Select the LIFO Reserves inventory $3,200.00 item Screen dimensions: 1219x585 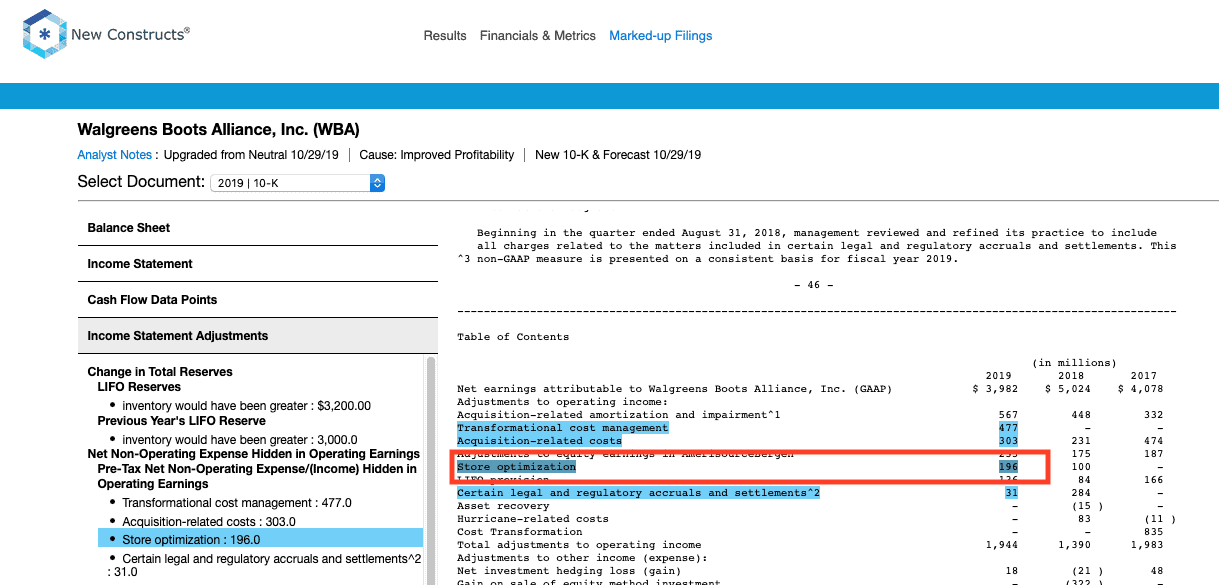[247, 406]
